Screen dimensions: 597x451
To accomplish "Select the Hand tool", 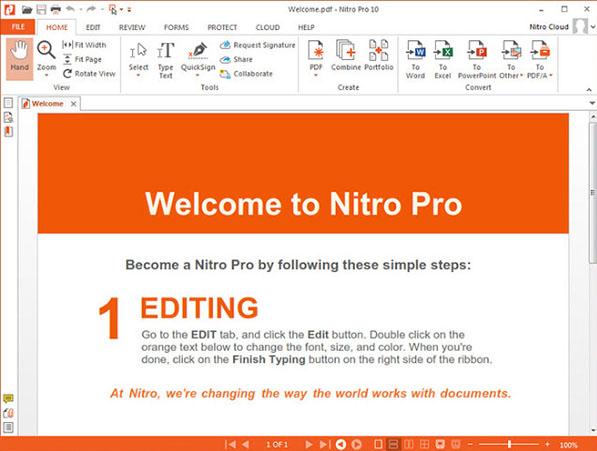I will tap(19, 59).
